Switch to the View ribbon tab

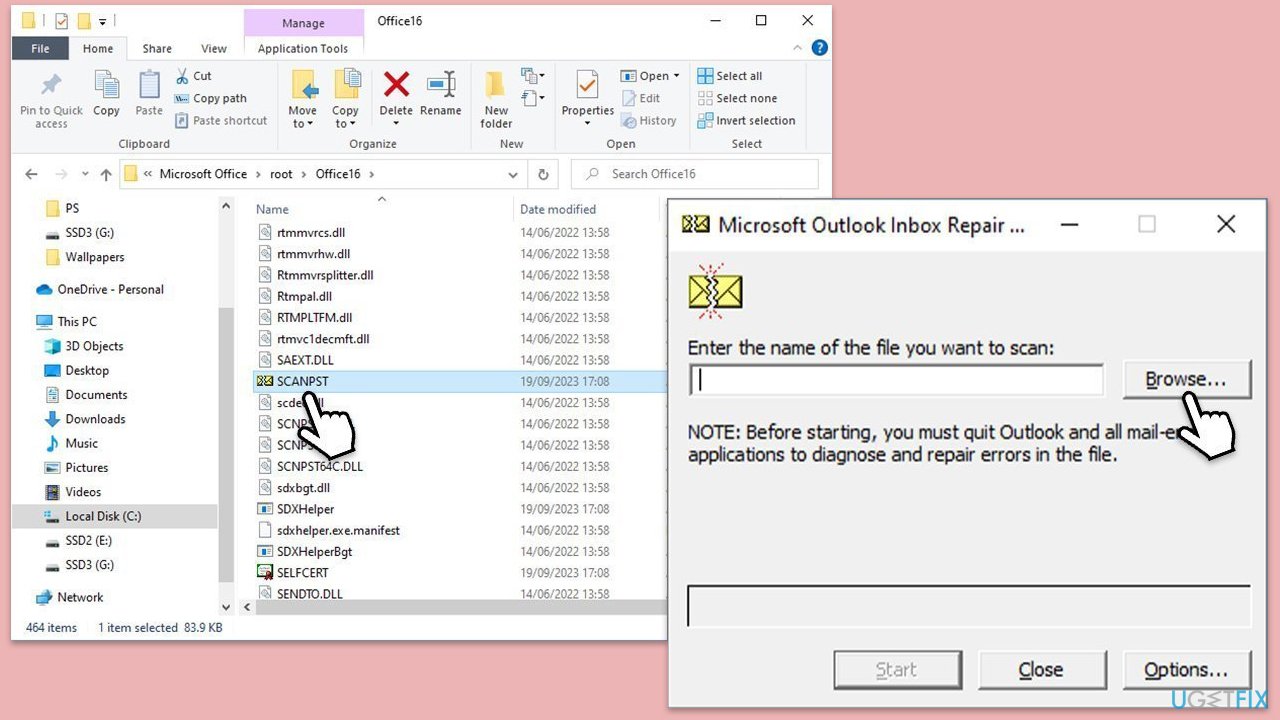214,48
